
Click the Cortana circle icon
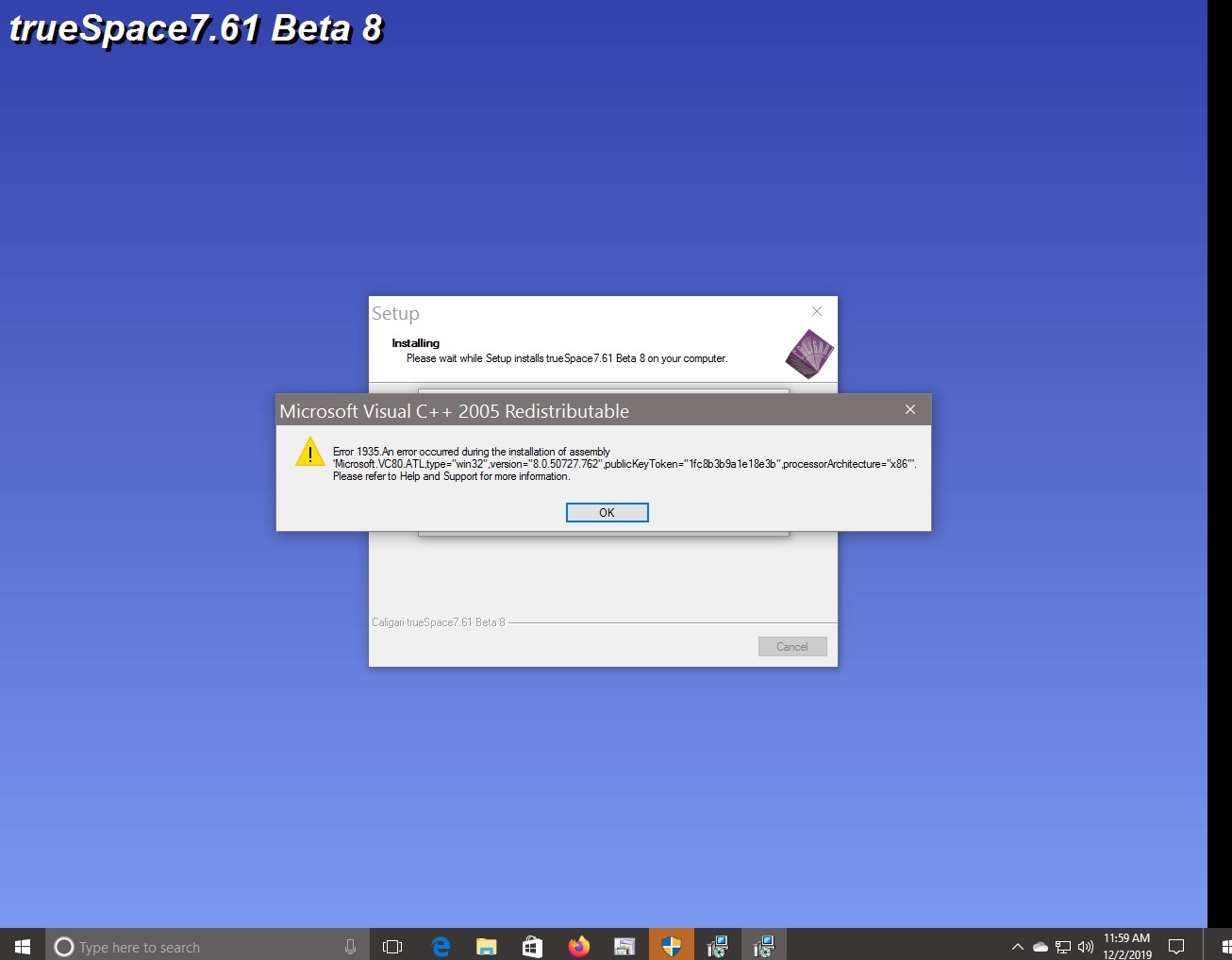64,947
